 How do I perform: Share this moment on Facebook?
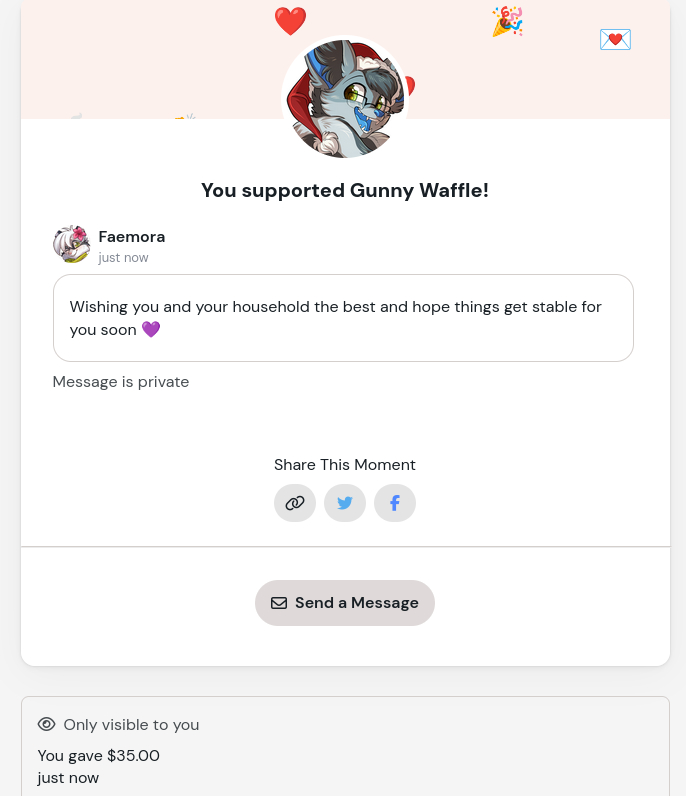tap(395, 503)
